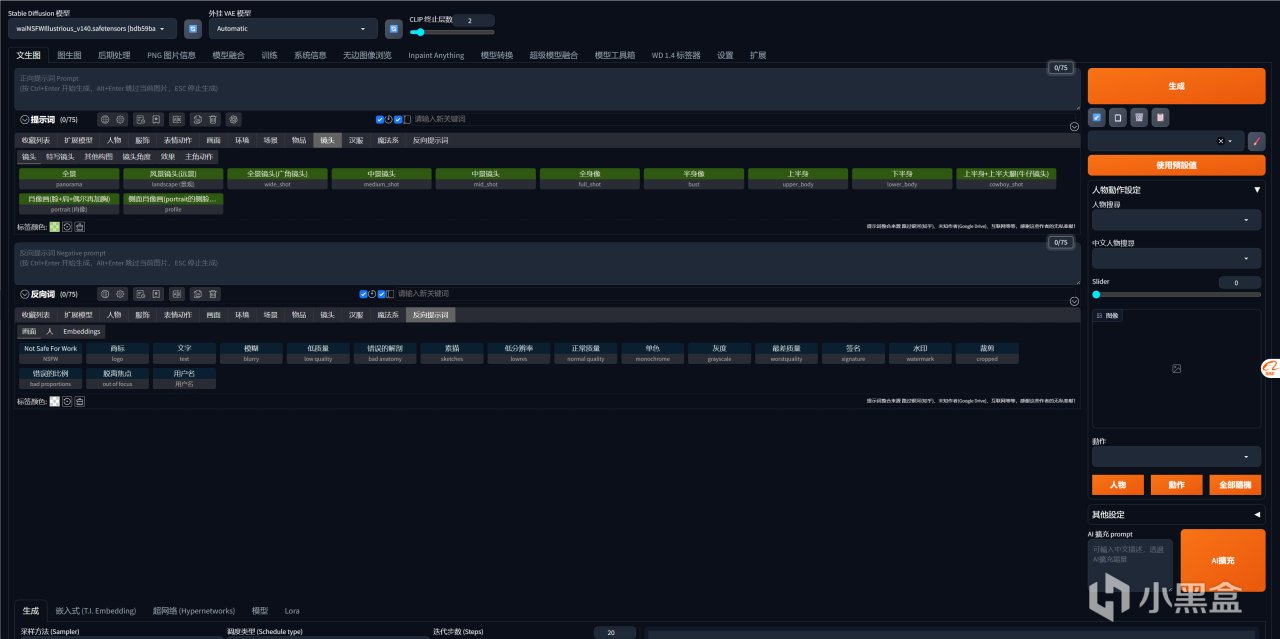Image resolution: width=1280 pixels, height=639 pixels.
Task: Refresh the external VAE model list
Action: coord(394,28)
